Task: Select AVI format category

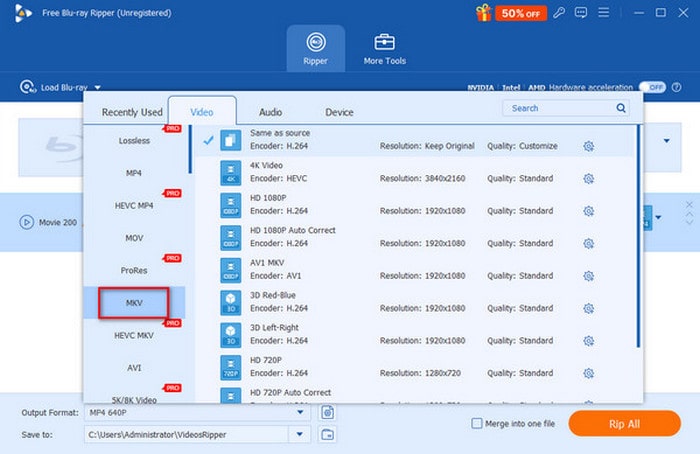Action: pos(134,368)
